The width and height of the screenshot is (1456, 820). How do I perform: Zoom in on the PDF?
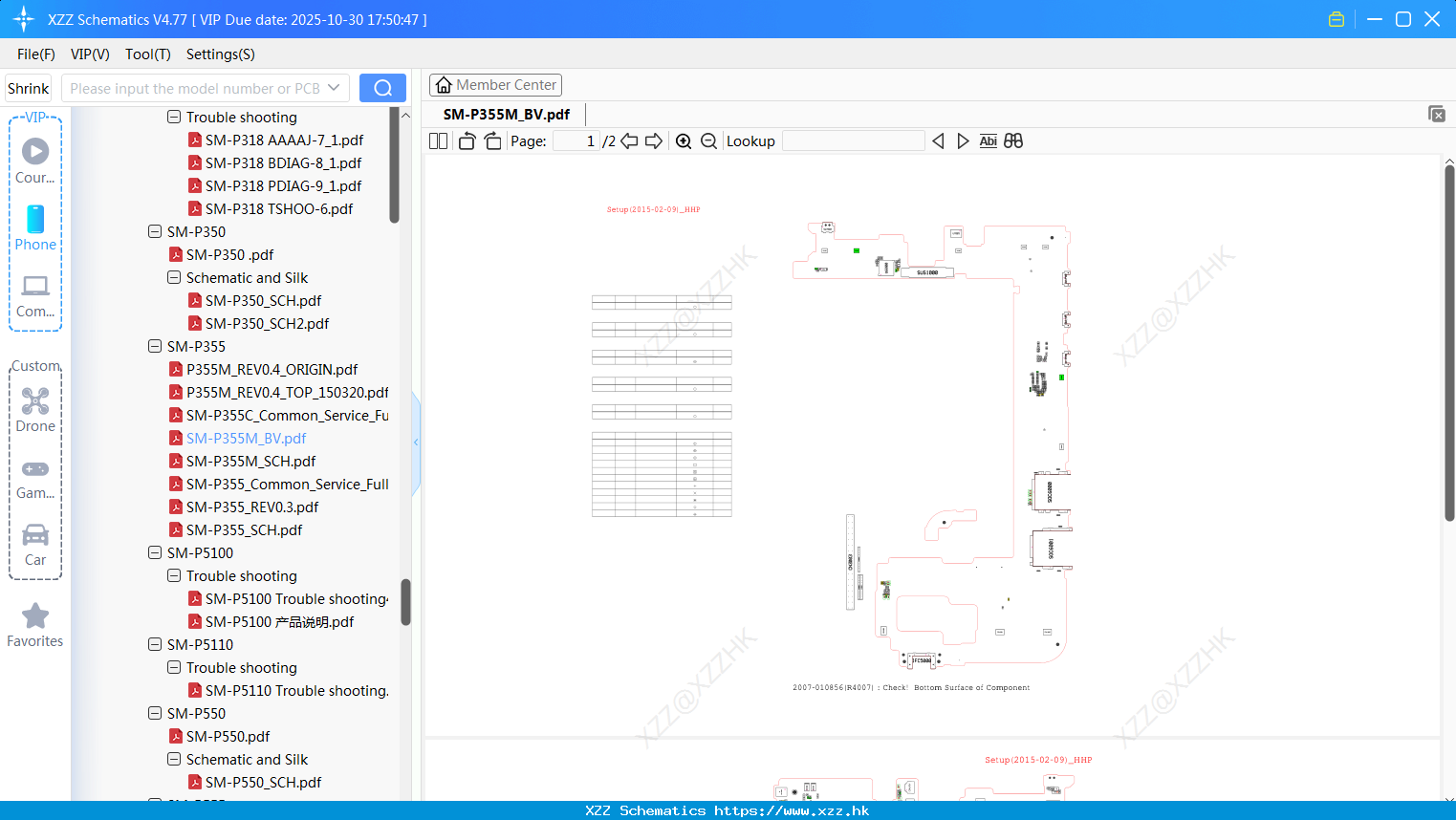684,141
